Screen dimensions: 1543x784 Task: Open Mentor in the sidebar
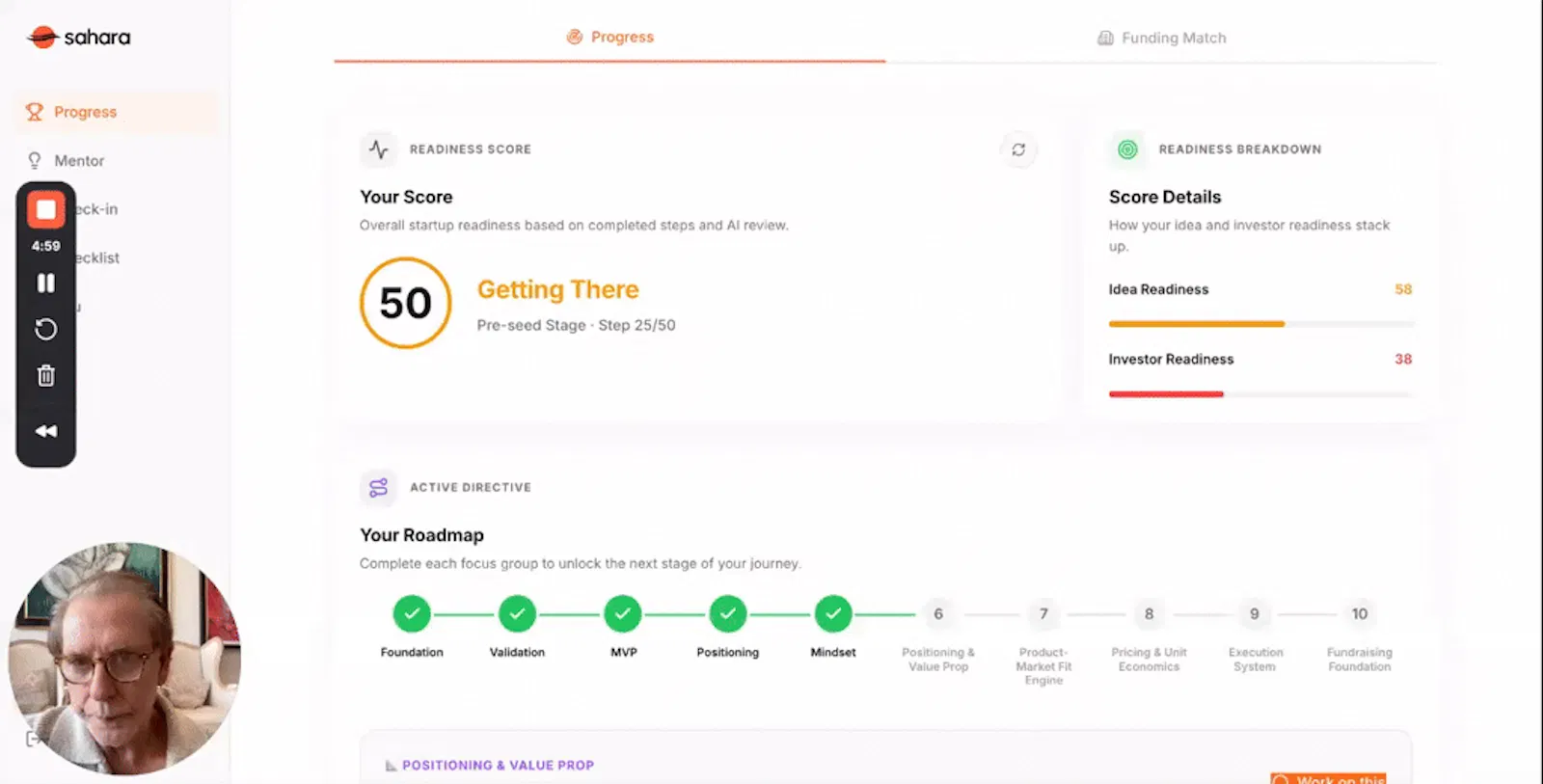point(79,161)
